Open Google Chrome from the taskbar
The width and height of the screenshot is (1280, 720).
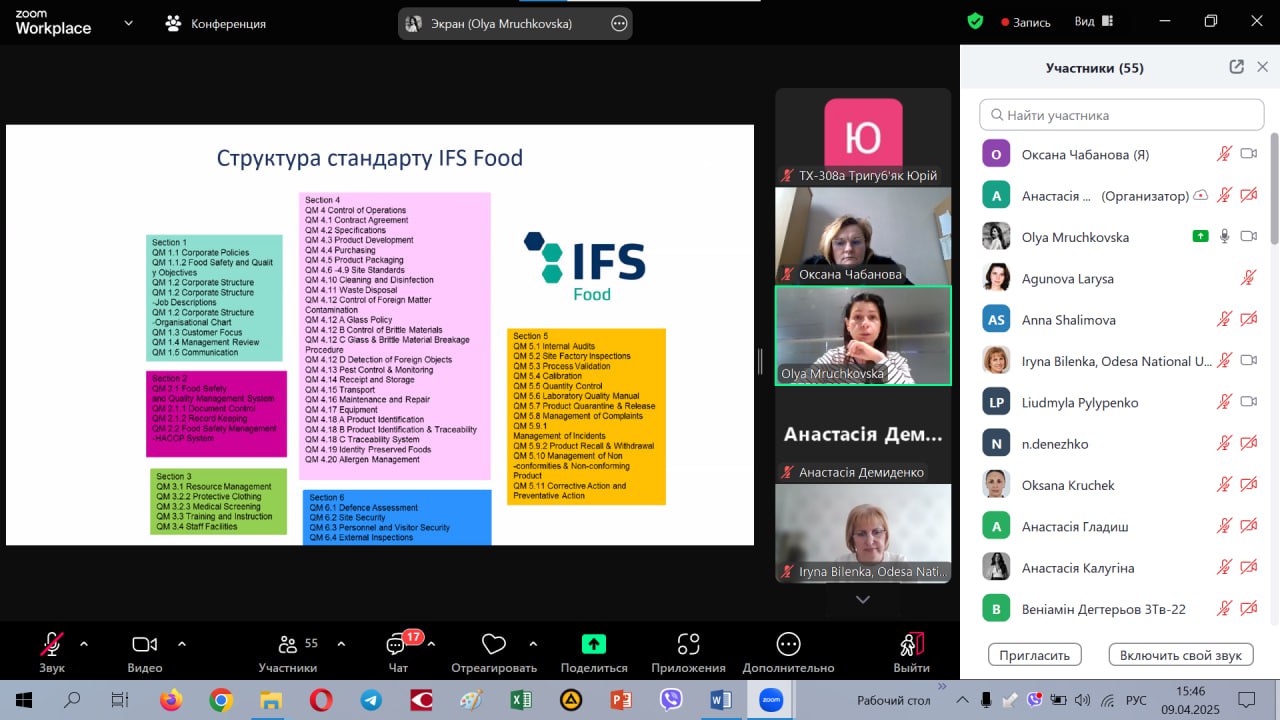coord(221,700)
